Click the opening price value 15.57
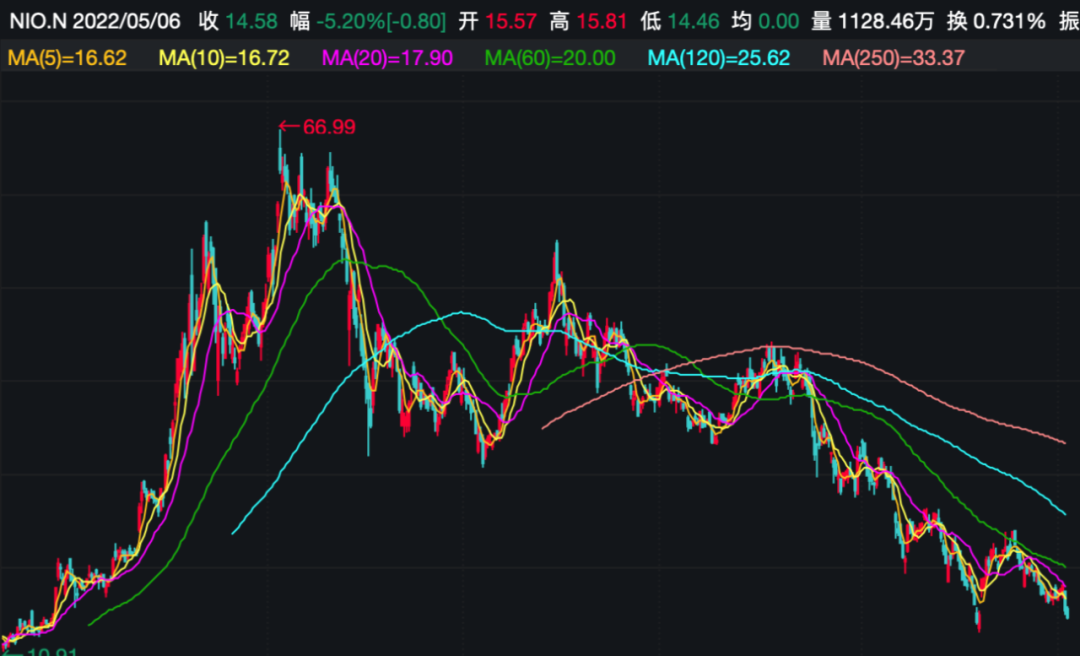 point(511,21)
